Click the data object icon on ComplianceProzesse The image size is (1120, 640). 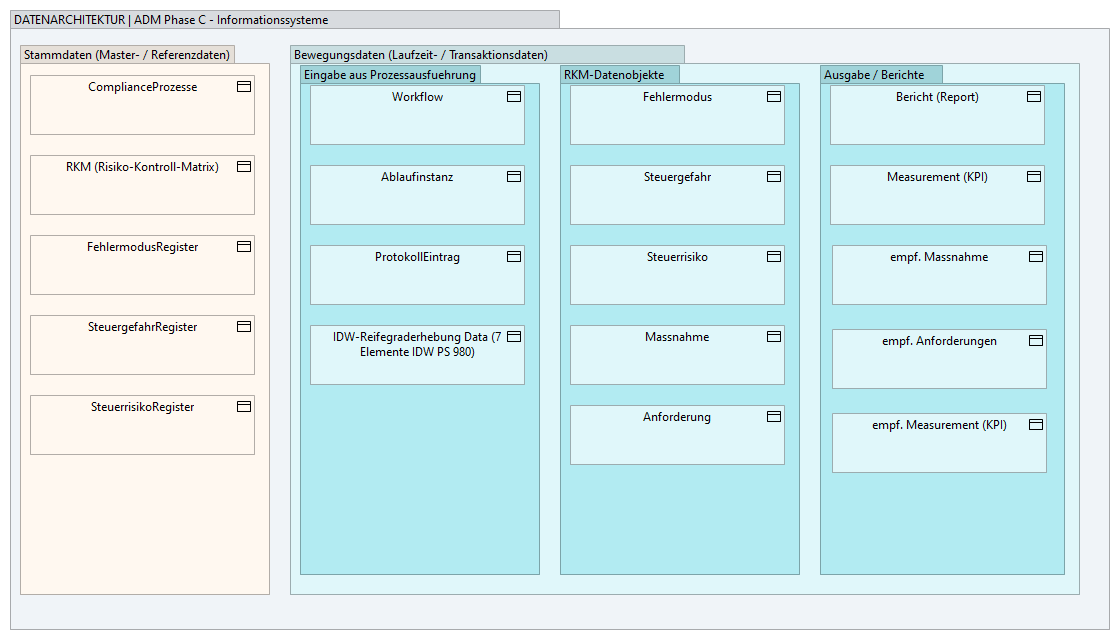pos(243,87)
